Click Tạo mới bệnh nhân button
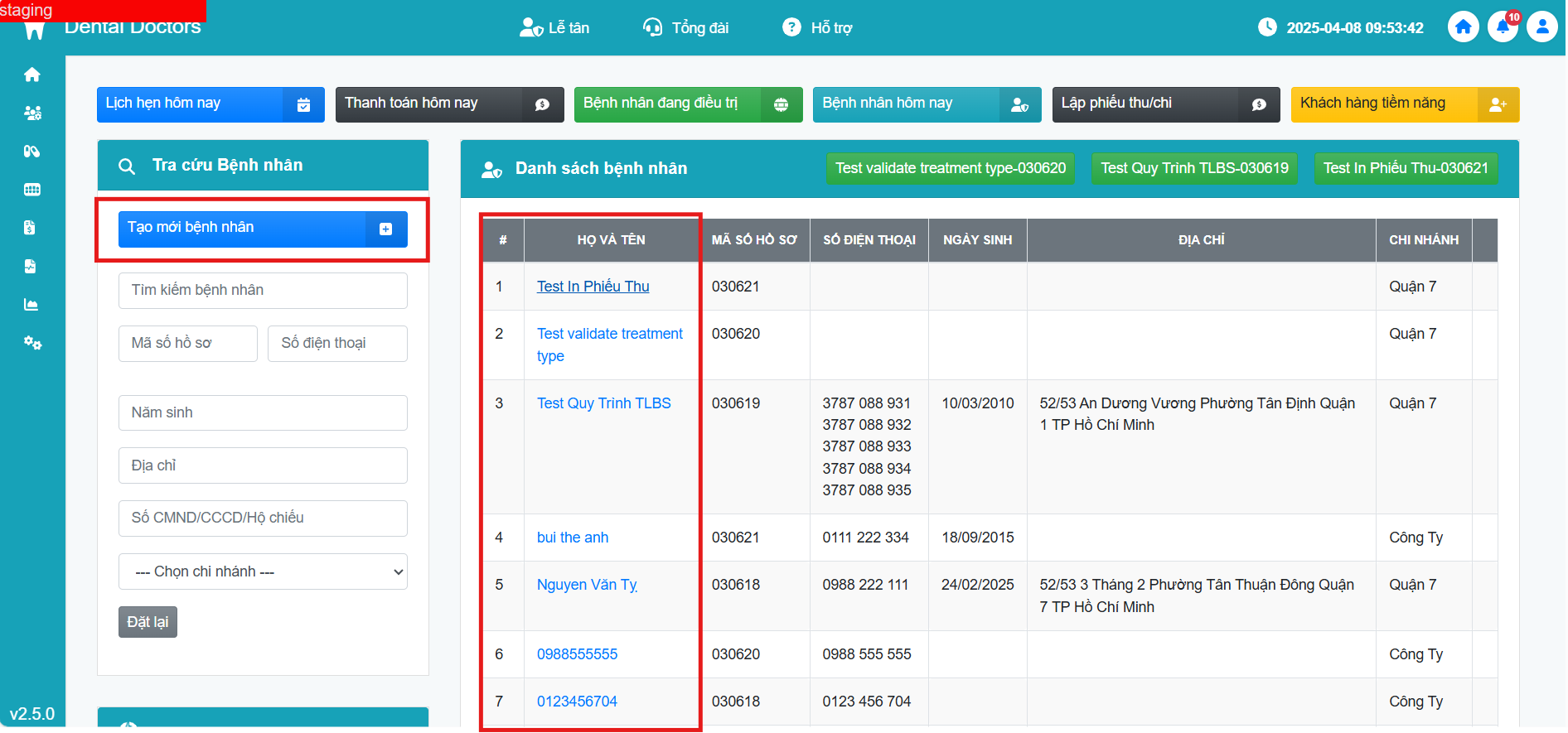The image size is (1568, 733). pyautogui.click(x=262, y=229)
